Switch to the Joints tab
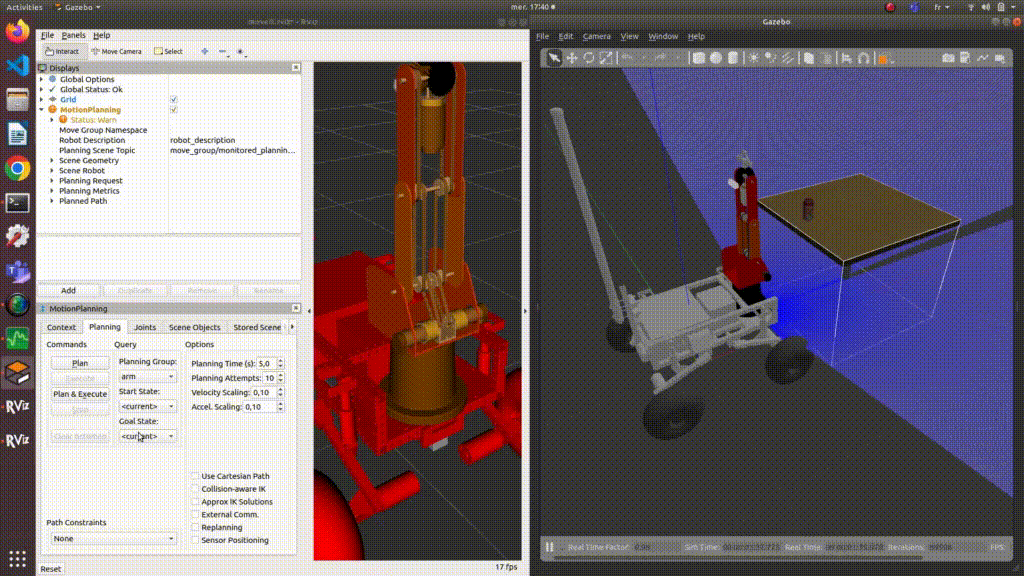Screen dimensions: 1024x576 145,327
